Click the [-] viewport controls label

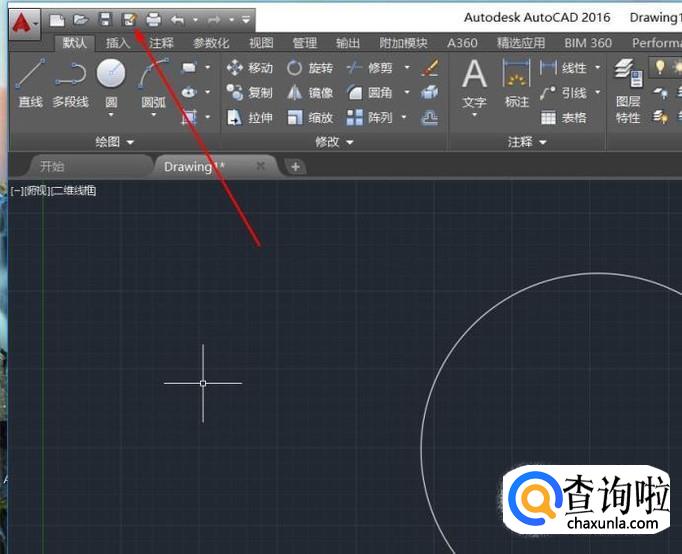tap(14, 190)
